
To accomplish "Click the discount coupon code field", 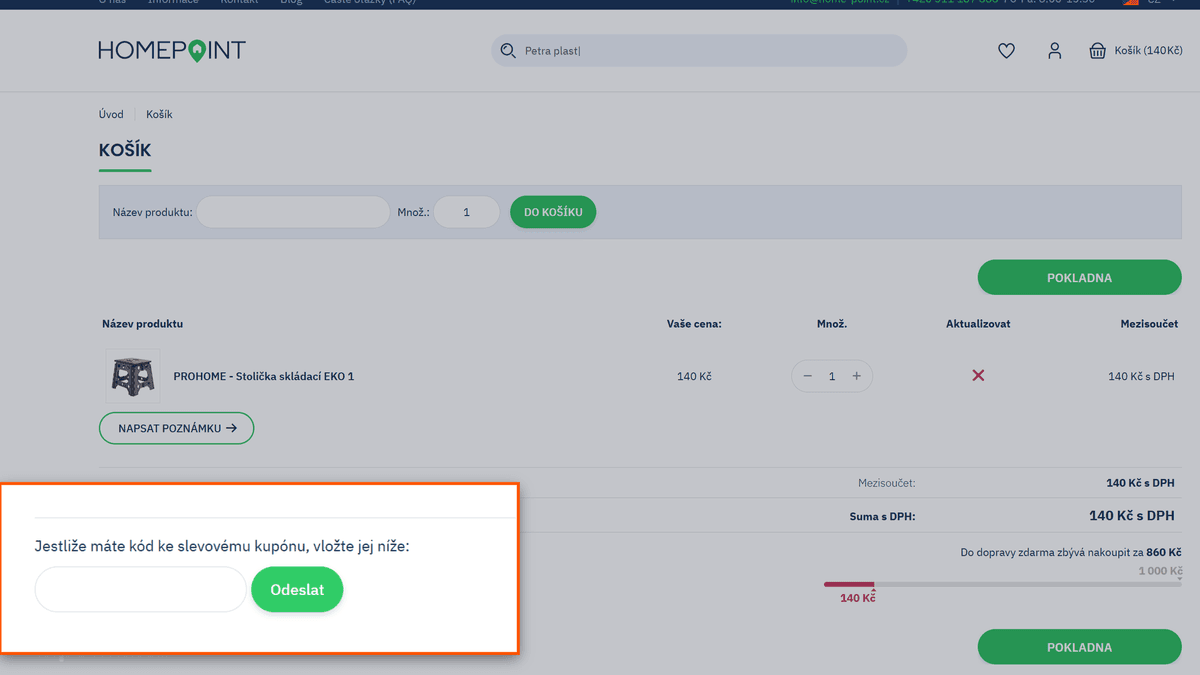I will [140, 590].
